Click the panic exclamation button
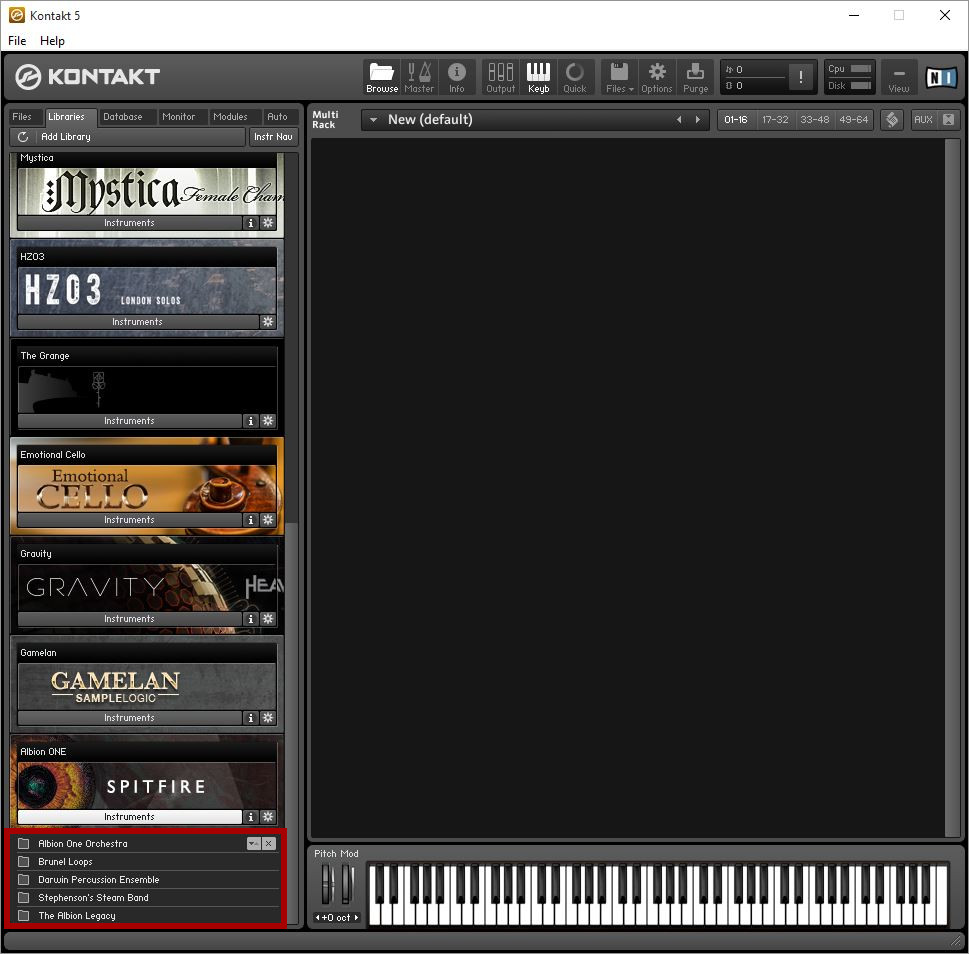Viewport: 969px width, 954px height. coord(801,77)
